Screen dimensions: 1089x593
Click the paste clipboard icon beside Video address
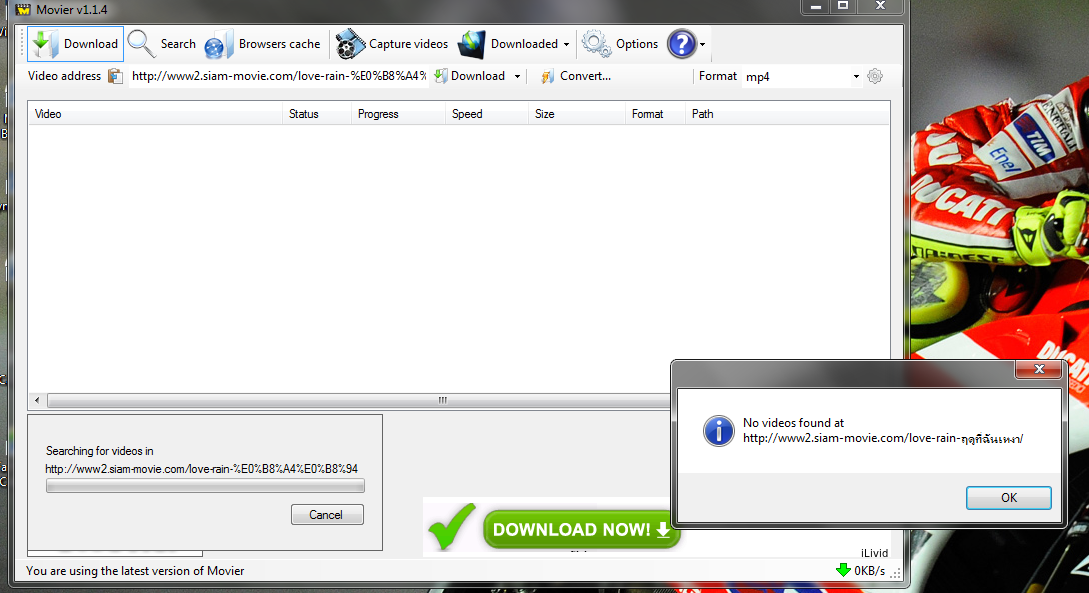coord(115,76)
